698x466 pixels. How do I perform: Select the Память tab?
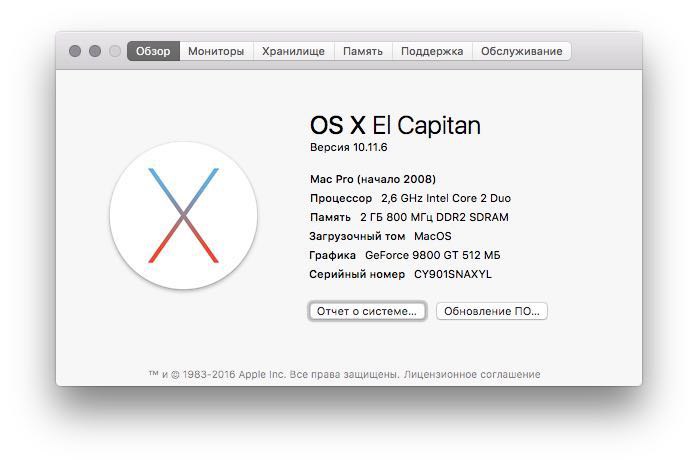pos(363,51)
